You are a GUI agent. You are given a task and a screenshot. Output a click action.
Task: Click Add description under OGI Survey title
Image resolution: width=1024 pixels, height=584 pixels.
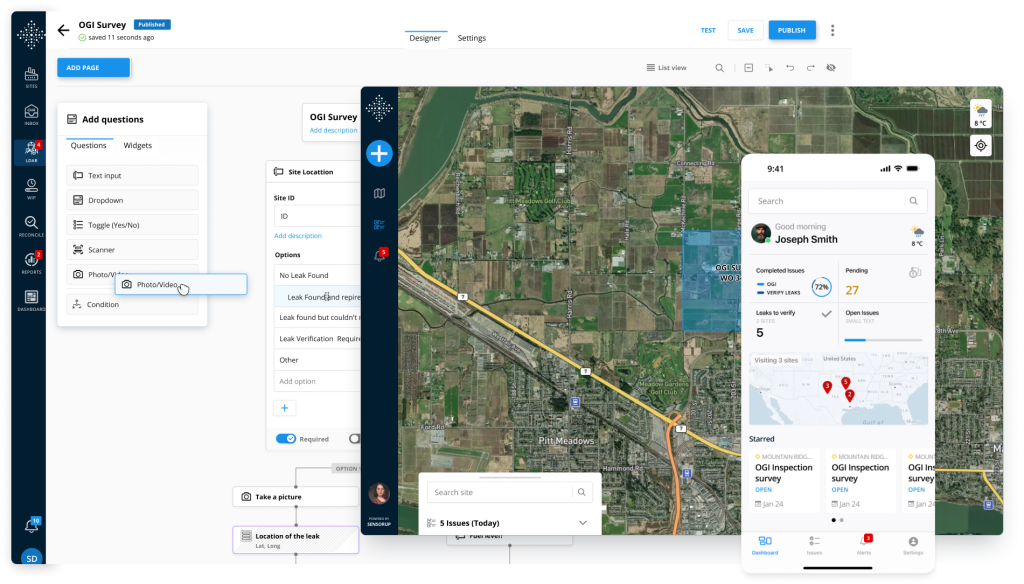point(333,131)
